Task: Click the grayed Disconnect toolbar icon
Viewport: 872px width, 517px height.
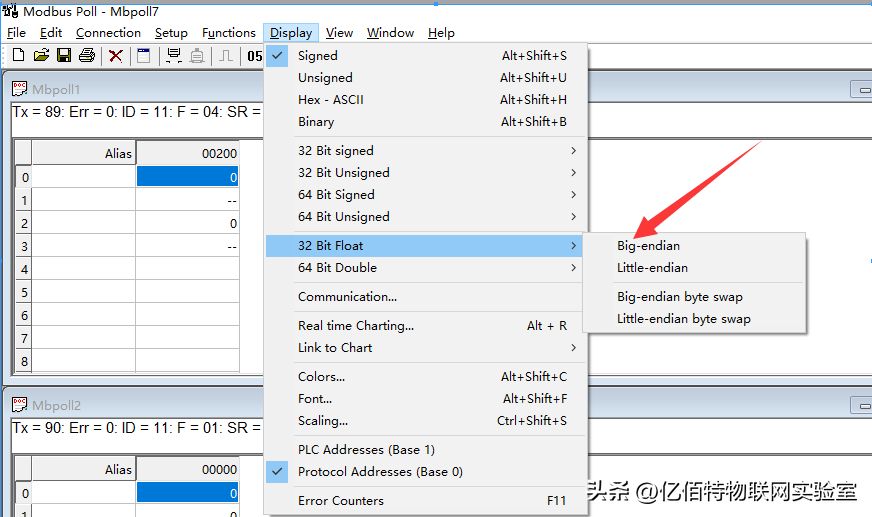Action: click(x=197, y=56)
